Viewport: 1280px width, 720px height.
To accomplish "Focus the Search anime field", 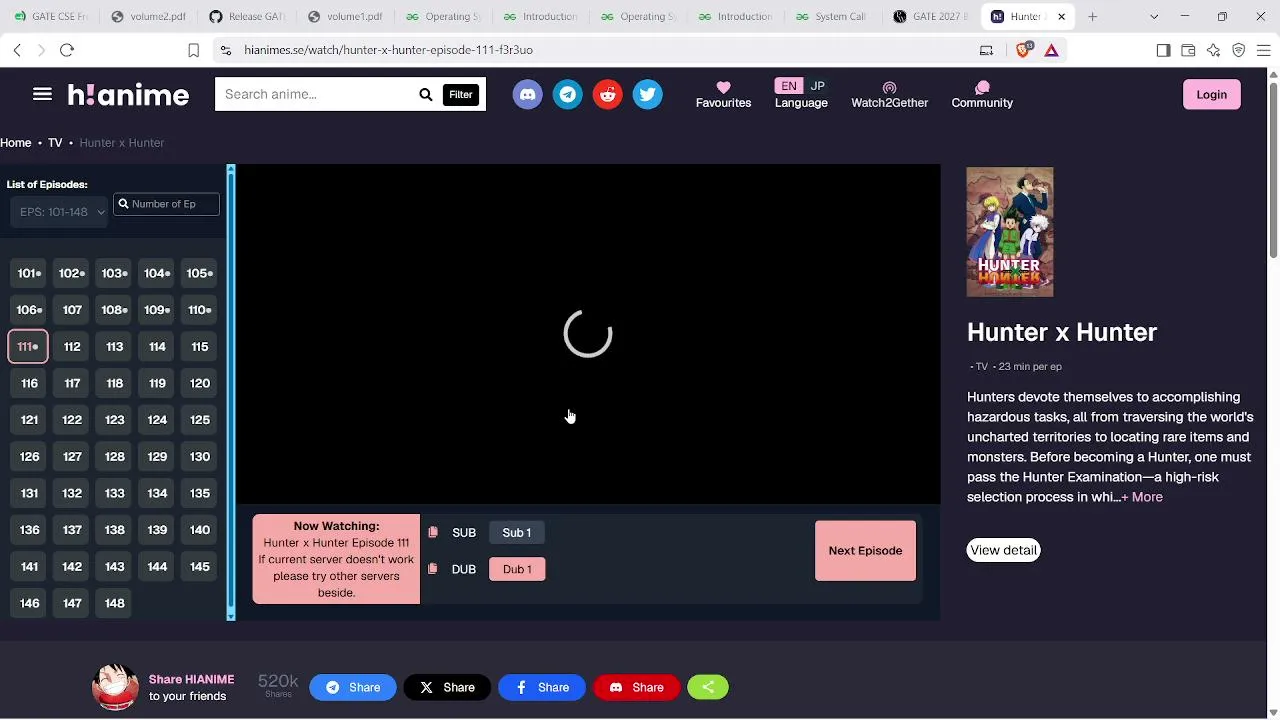I will point(315,94).
